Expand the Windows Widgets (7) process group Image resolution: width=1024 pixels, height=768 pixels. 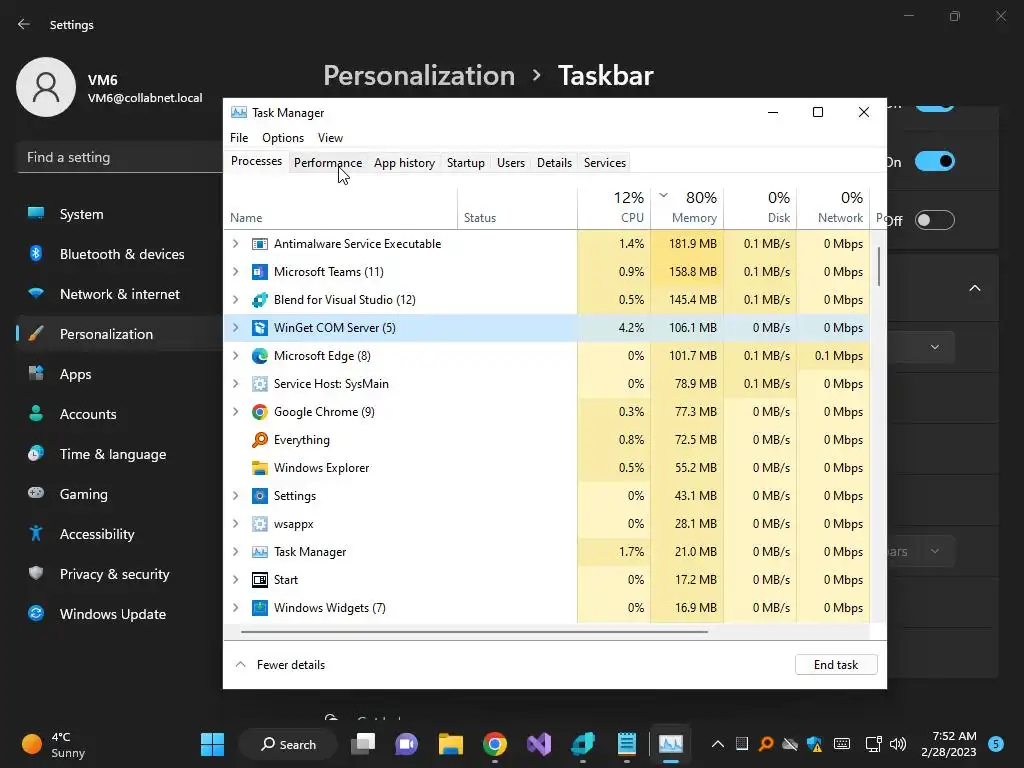236,608
